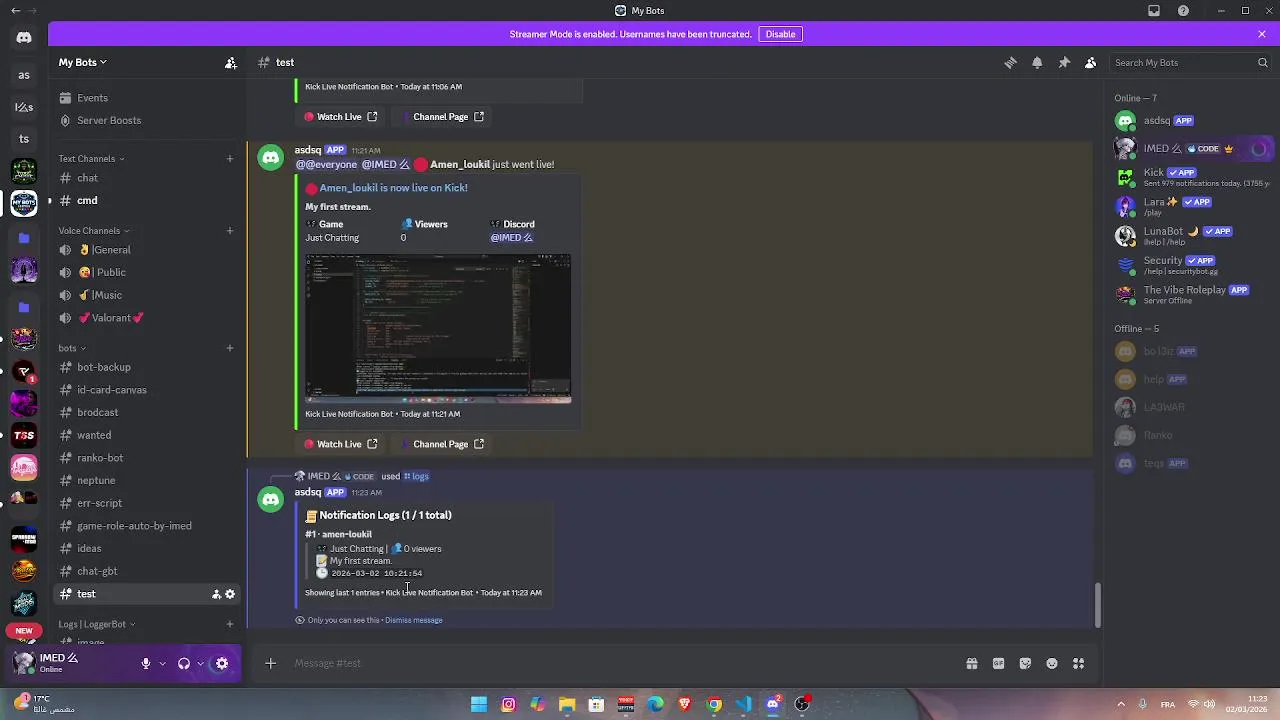Open the chat-gpt channel
Screen dimensions: 1280x720
[x=144, y=571]
